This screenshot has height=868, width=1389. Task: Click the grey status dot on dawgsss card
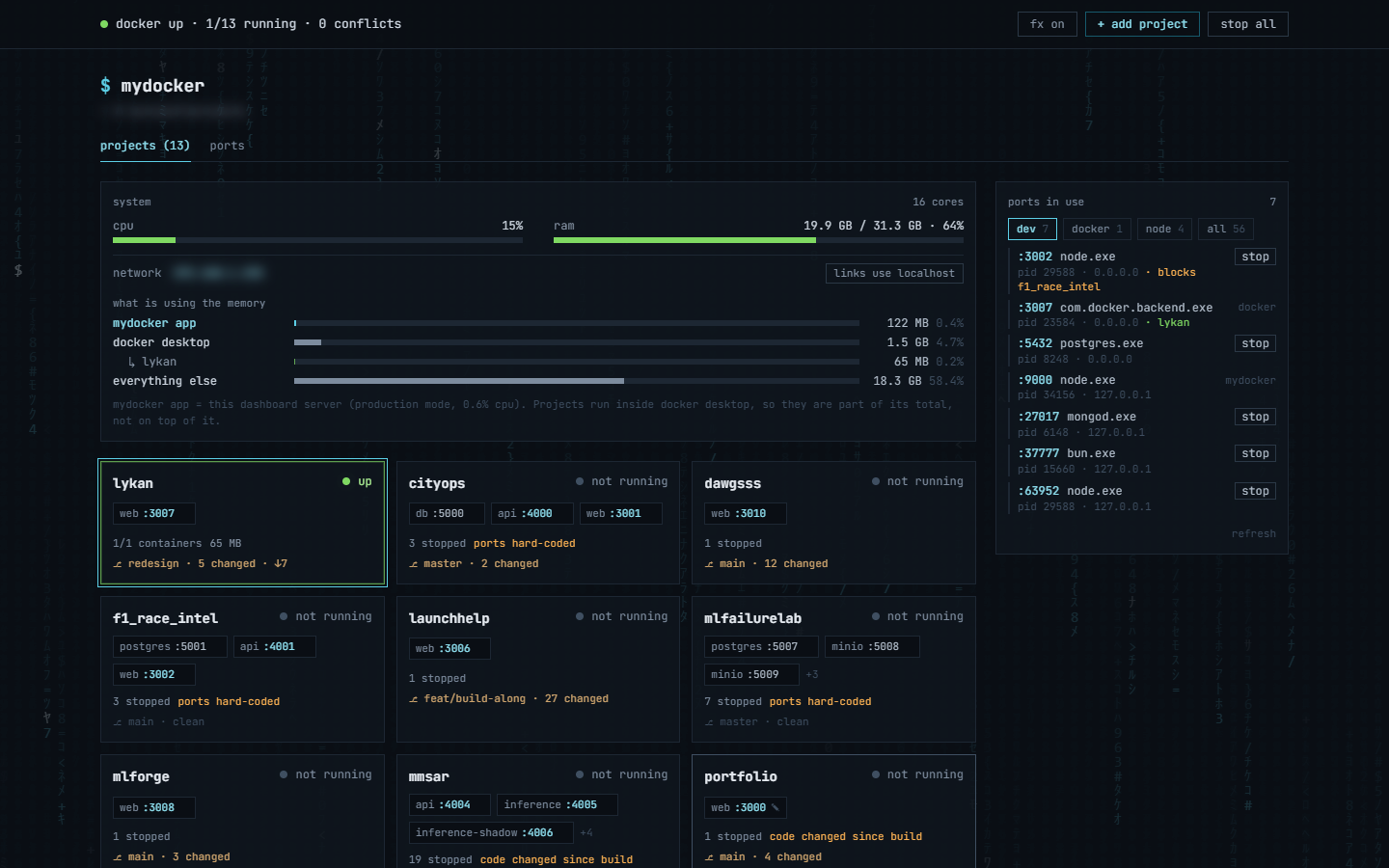click(x=876, y=481)
